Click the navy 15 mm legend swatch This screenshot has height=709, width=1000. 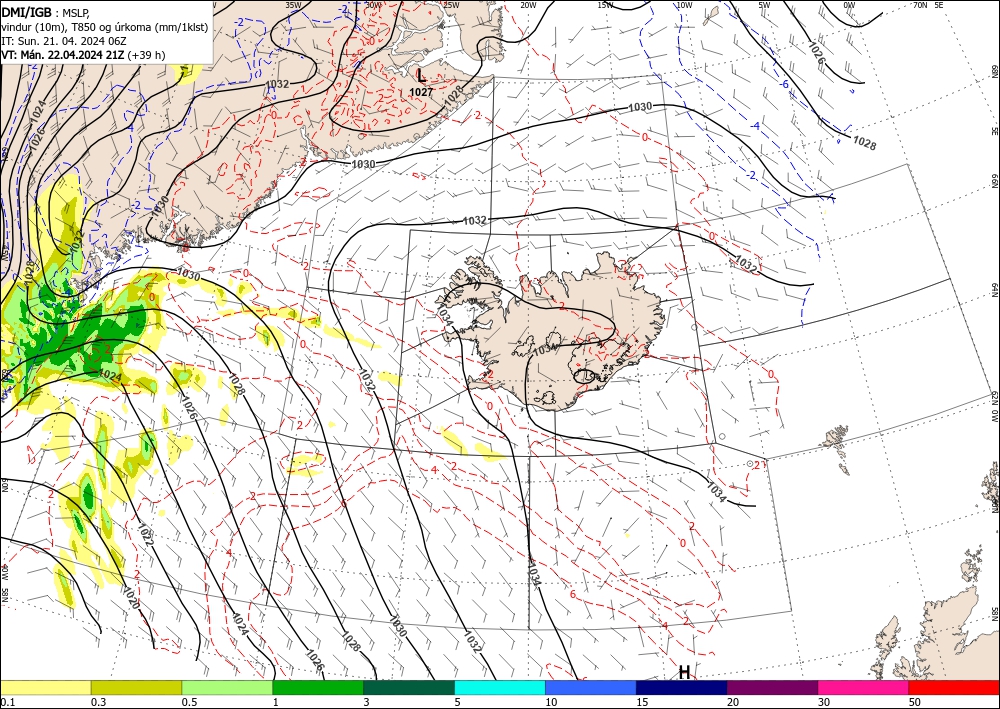tap(682, 687)
